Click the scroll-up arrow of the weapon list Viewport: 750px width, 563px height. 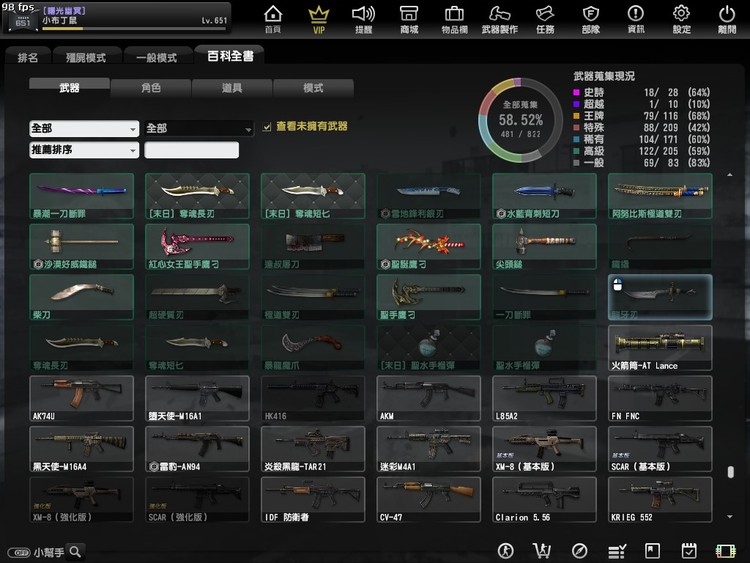pos(729,175)
